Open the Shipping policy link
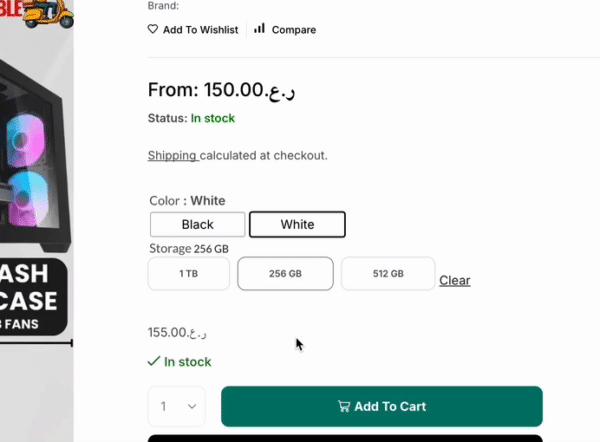Screen dimensions: 600x442 coord(173,156)
